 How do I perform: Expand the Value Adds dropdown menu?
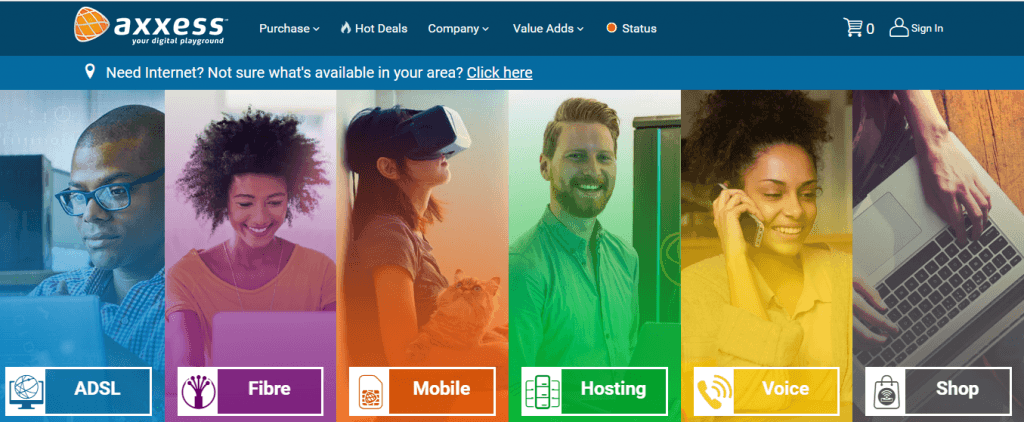(549, 29)
